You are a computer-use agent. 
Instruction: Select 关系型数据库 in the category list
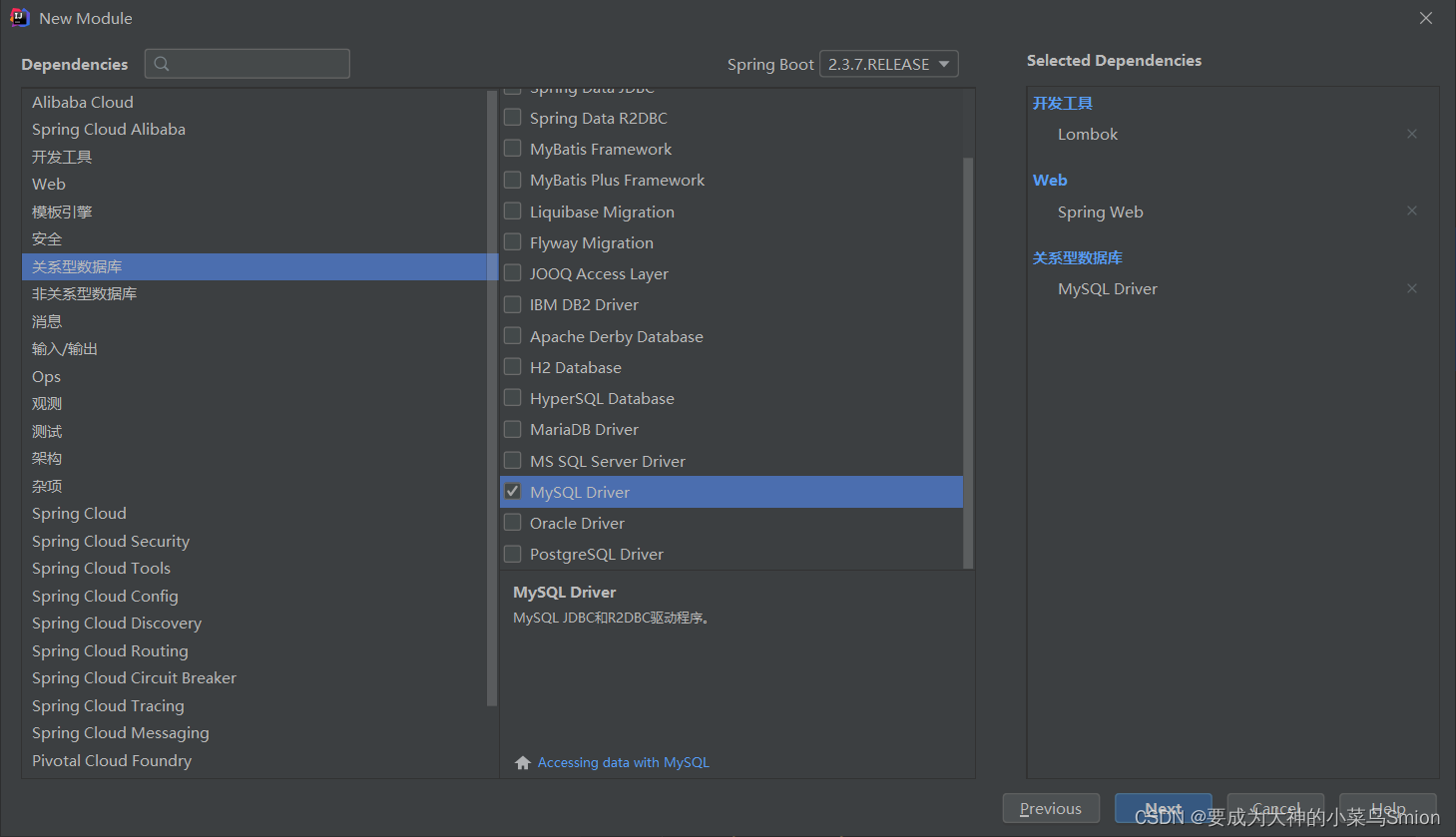(253, 266)
